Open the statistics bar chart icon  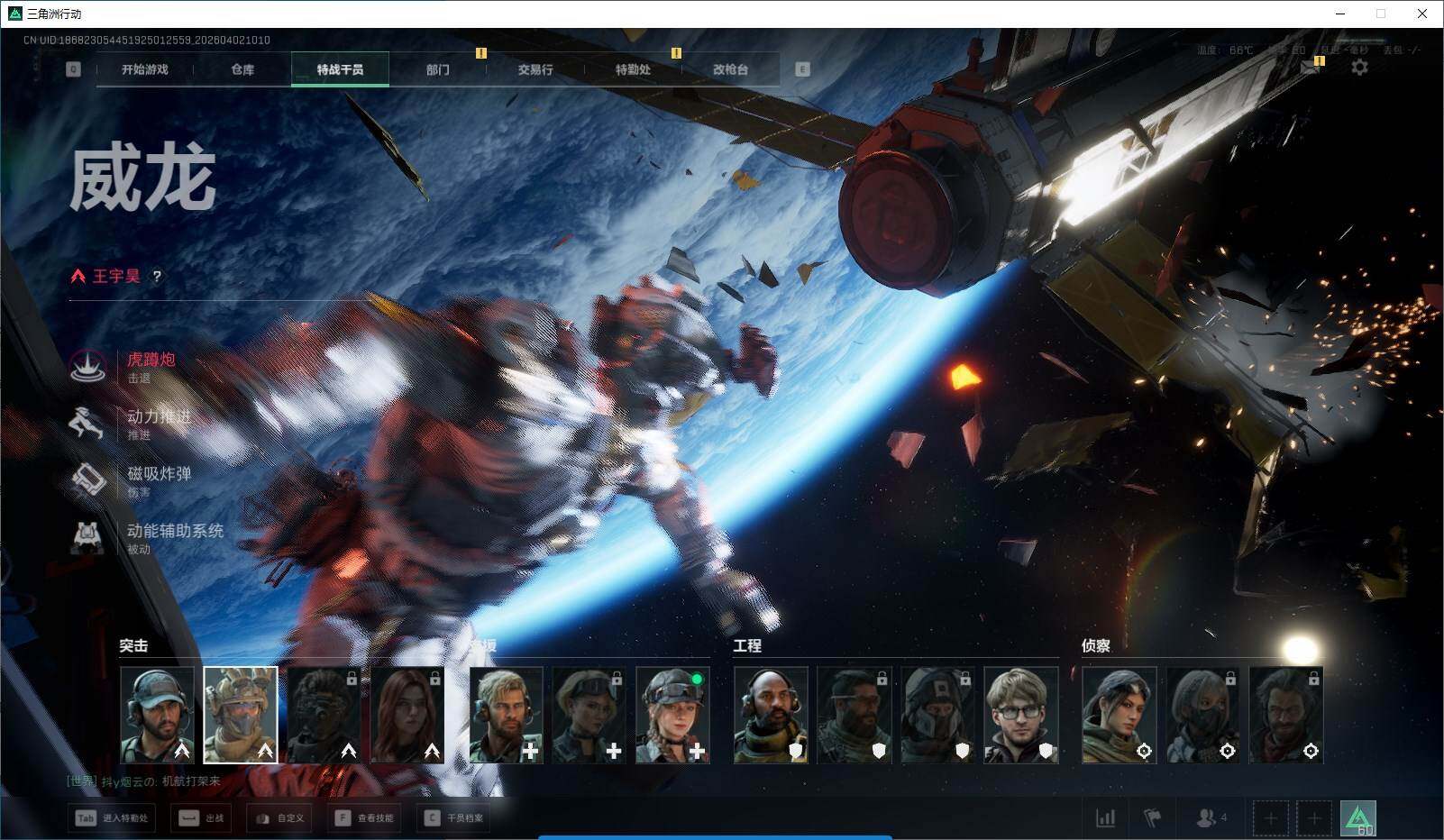(x=1105, y=818)
